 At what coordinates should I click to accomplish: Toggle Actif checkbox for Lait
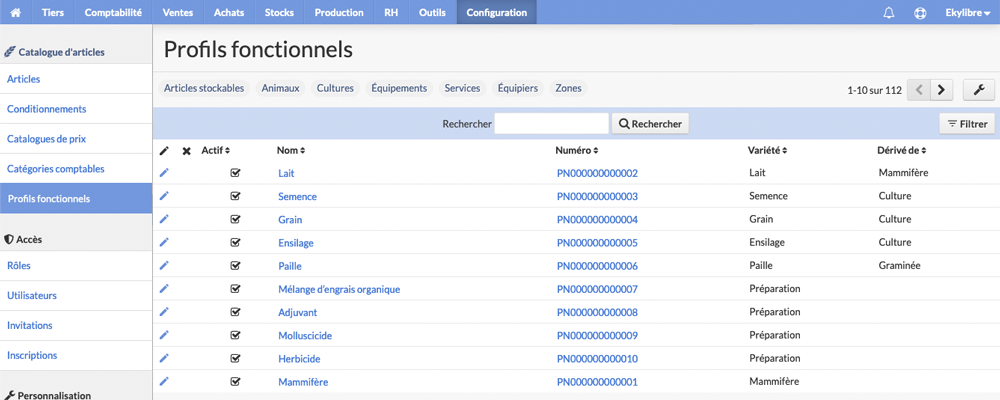click(x=235, y=173)
